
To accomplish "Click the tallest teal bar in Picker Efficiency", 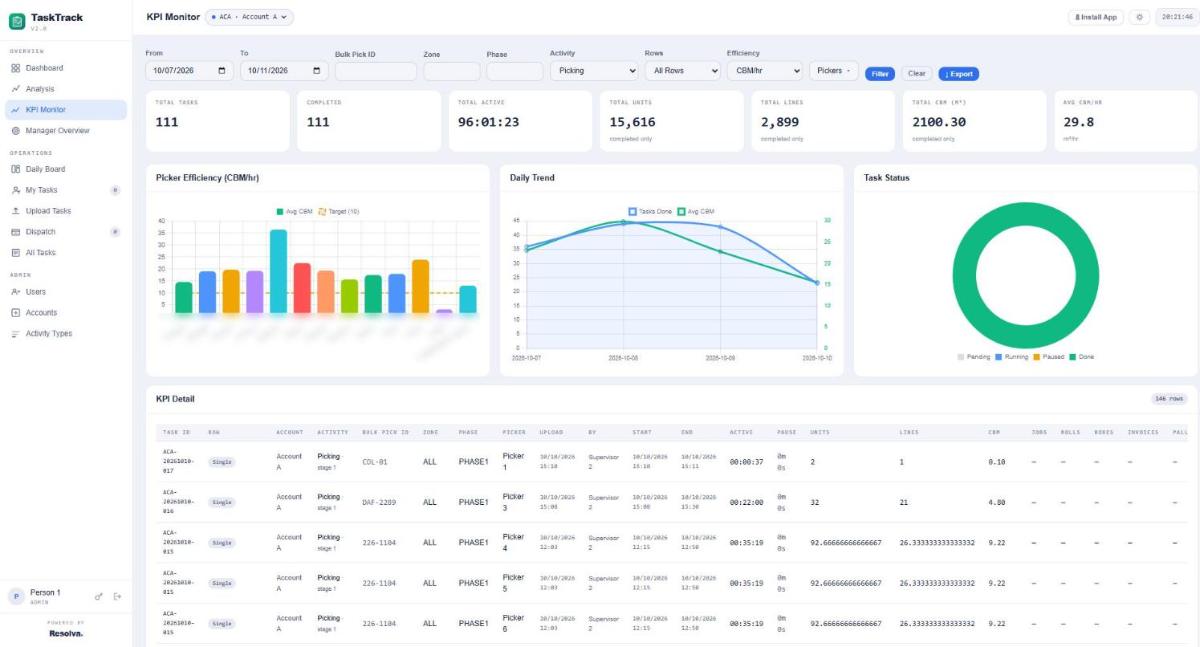I will click(278, 271).
